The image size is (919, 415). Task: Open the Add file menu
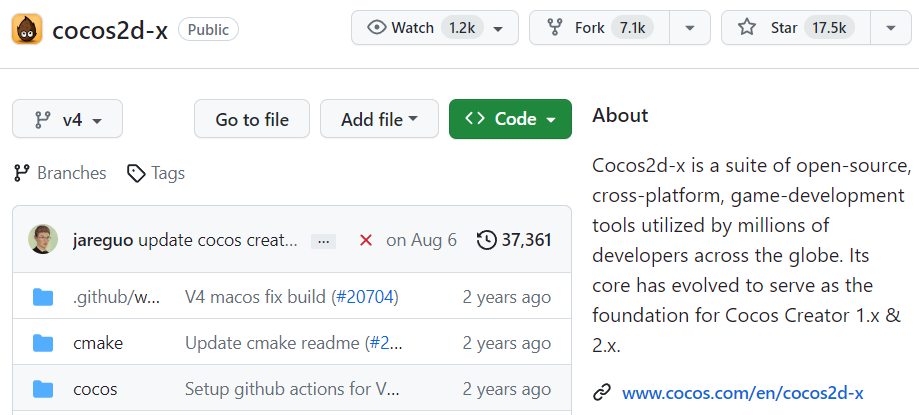pos(379,119)
